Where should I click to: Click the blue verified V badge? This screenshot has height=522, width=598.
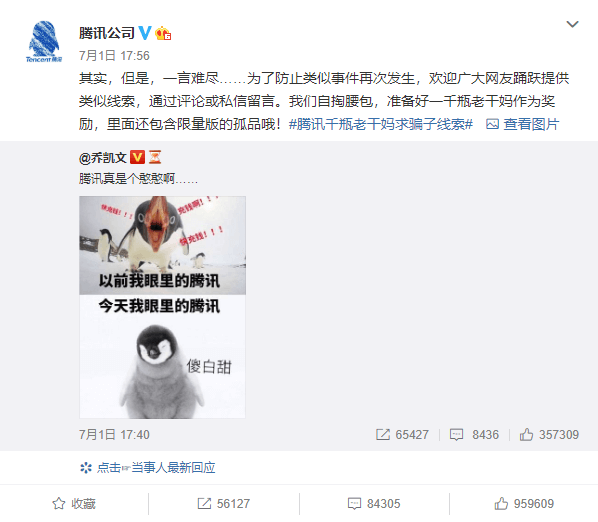[145, 33]
